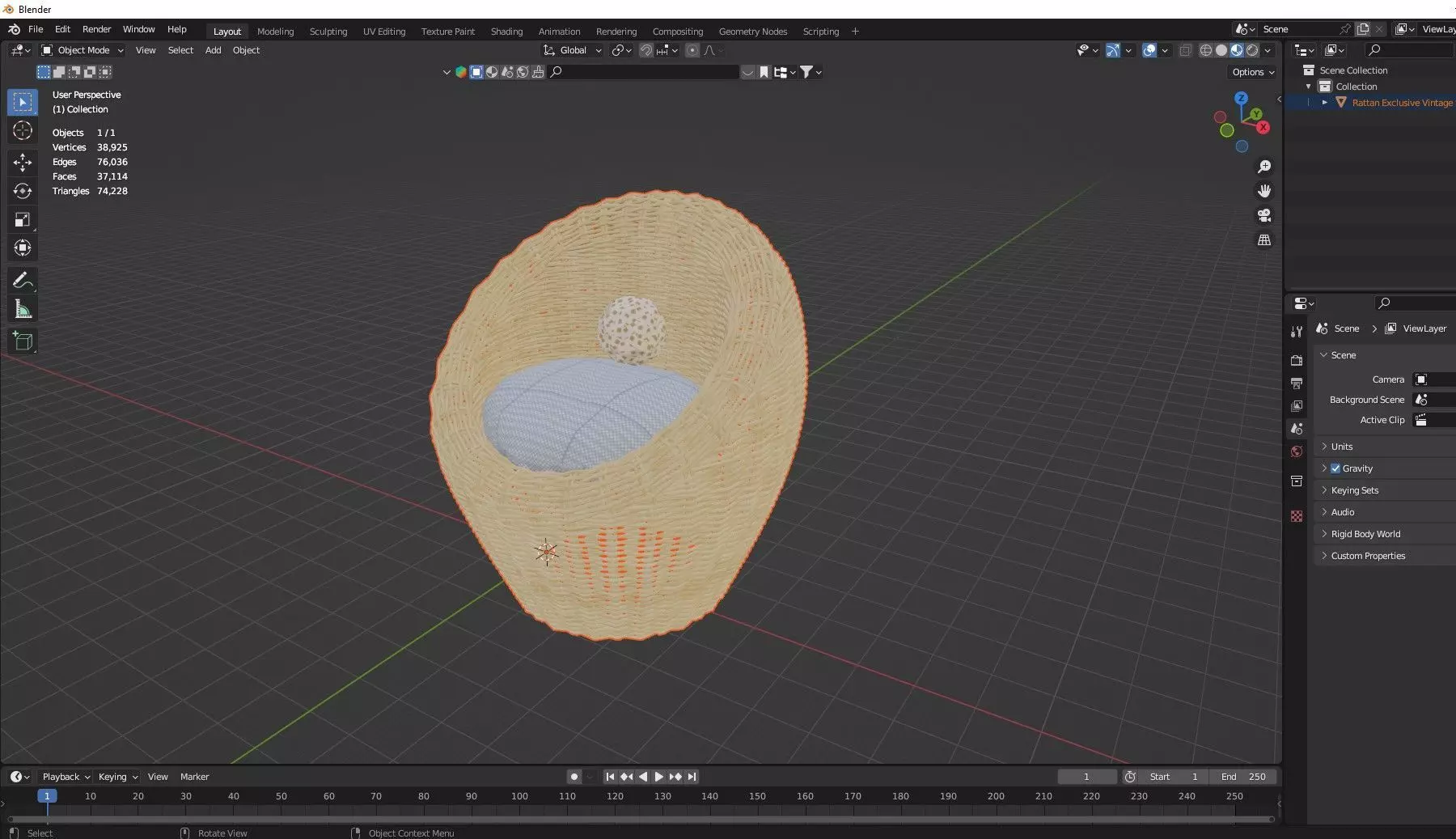Open the View Layer properties tab icon

1297,405
